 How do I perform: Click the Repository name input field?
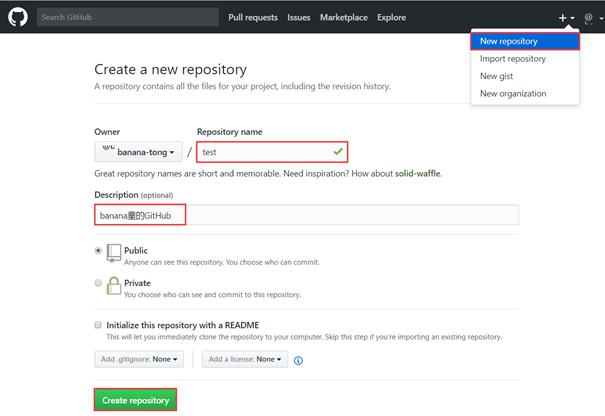(272, 152)
